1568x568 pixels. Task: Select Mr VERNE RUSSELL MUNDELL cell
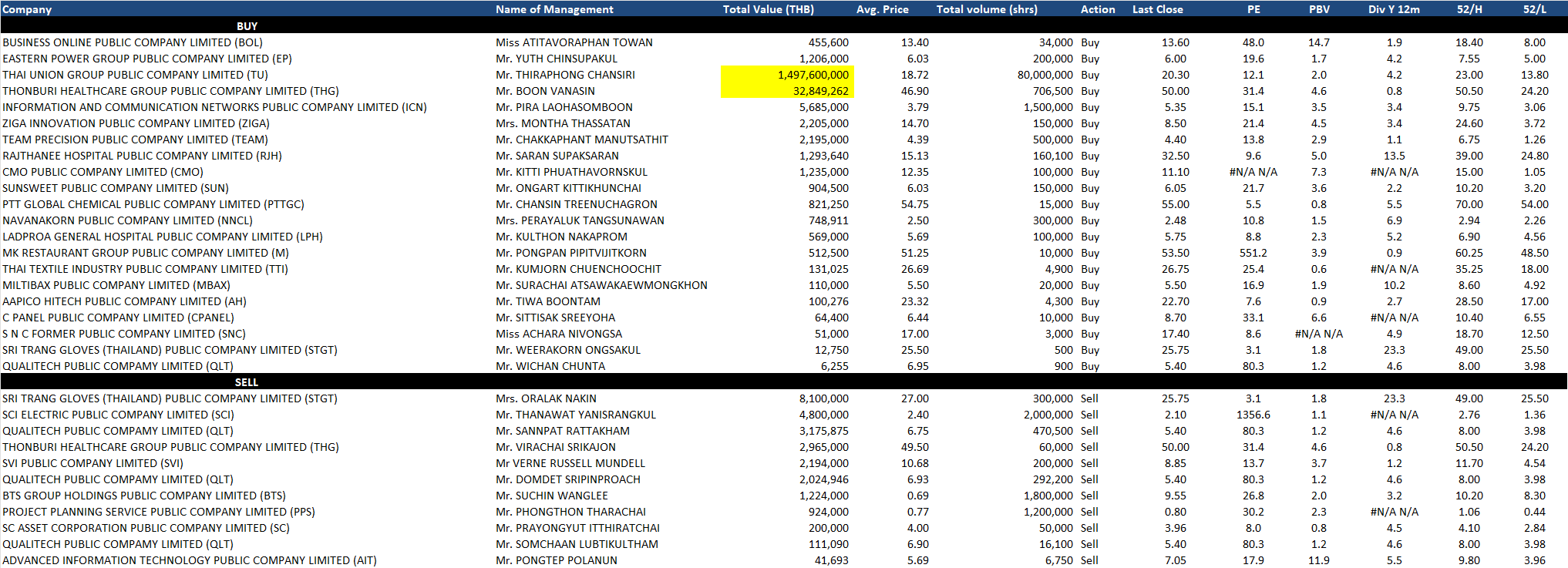tap(570, 463)
